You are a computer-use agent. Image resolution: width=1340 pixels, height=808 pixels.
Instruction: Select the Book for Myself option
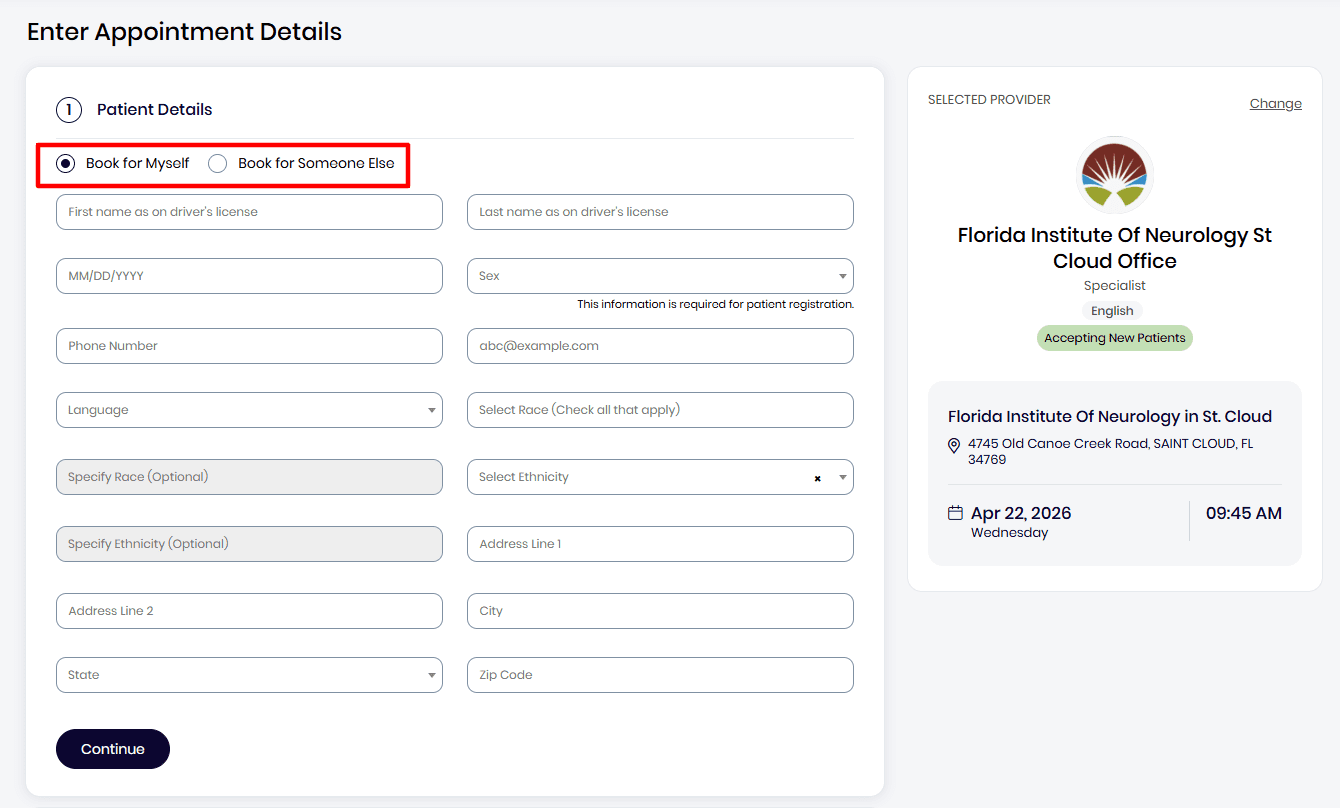[65, 162]
